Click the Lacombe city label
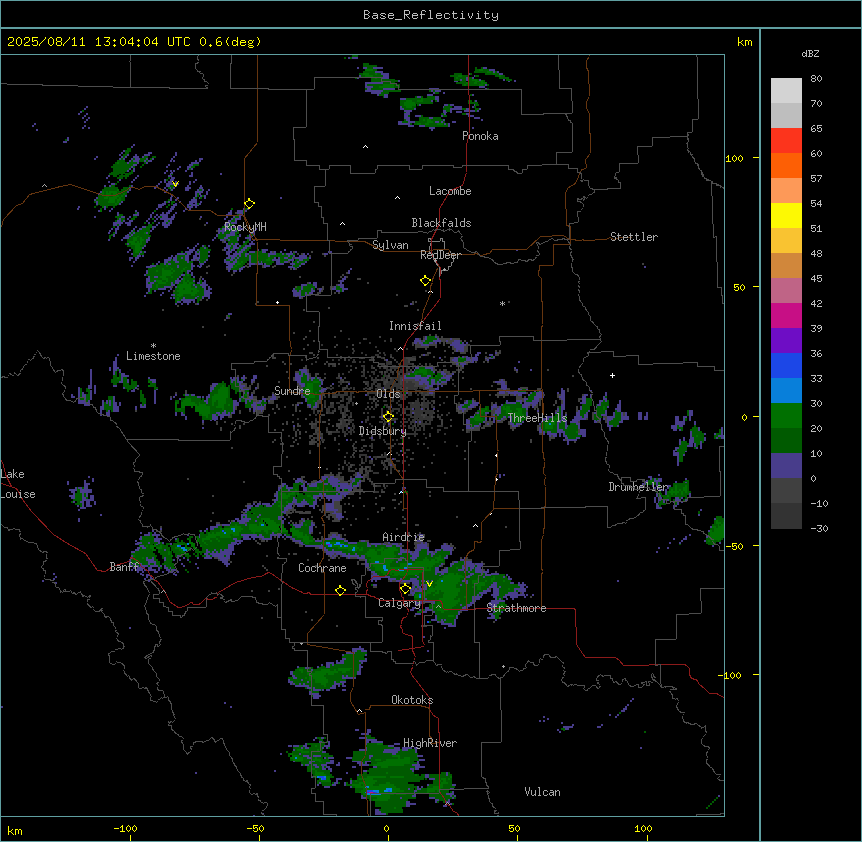This screenshot has height=842, width=862. click(x=450, y=191)
